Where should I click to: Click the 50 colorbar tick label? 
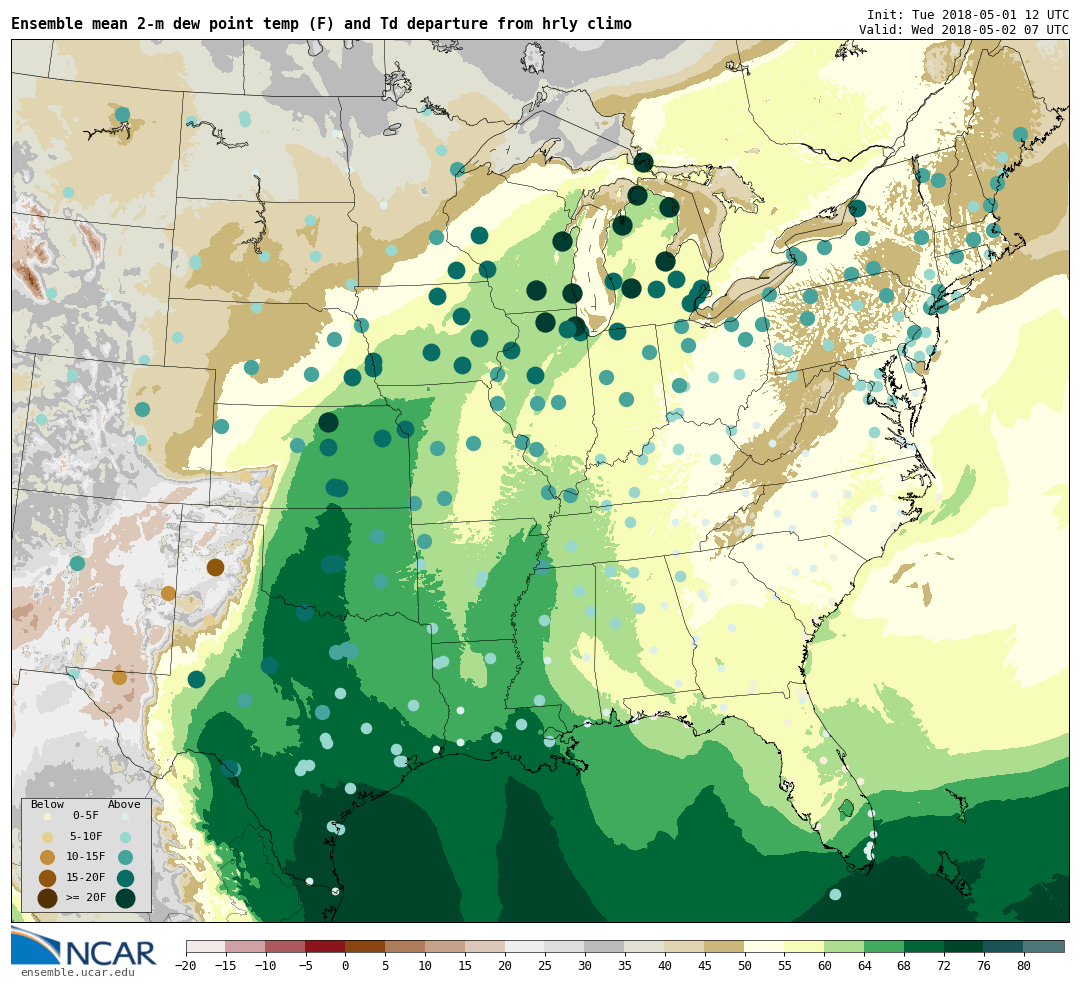point(745,966)
